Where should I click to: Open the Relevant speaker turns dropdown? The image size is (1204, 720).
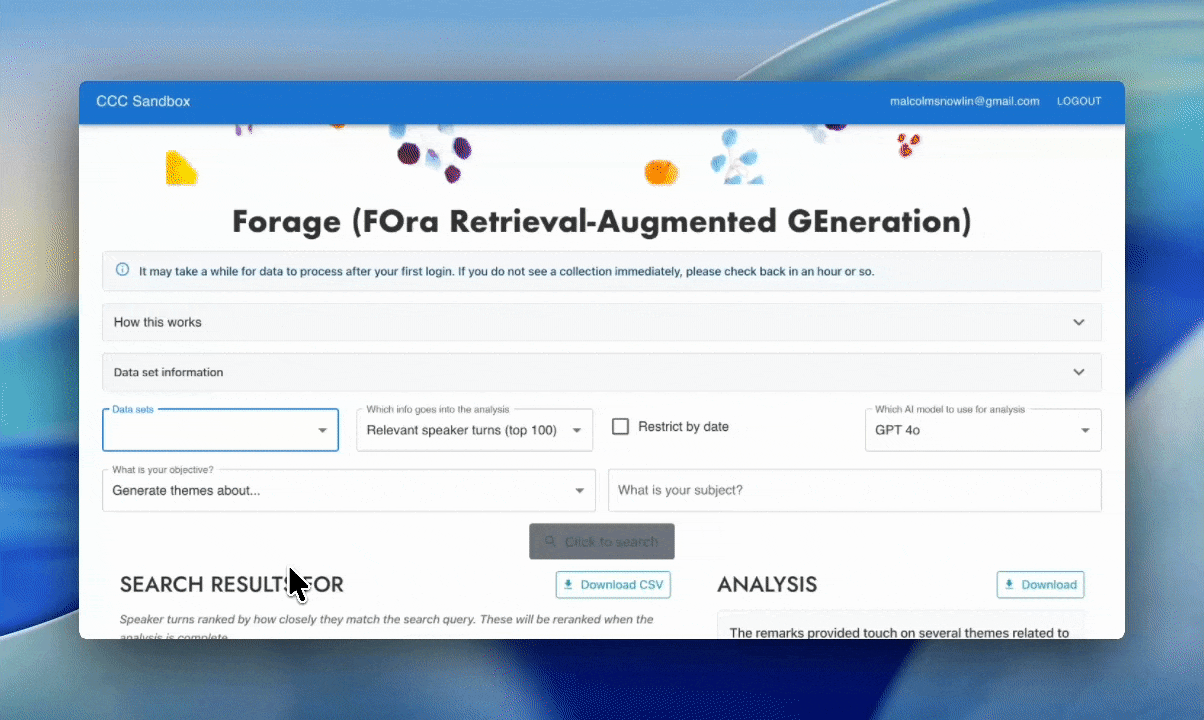click(x=474, y=430)
